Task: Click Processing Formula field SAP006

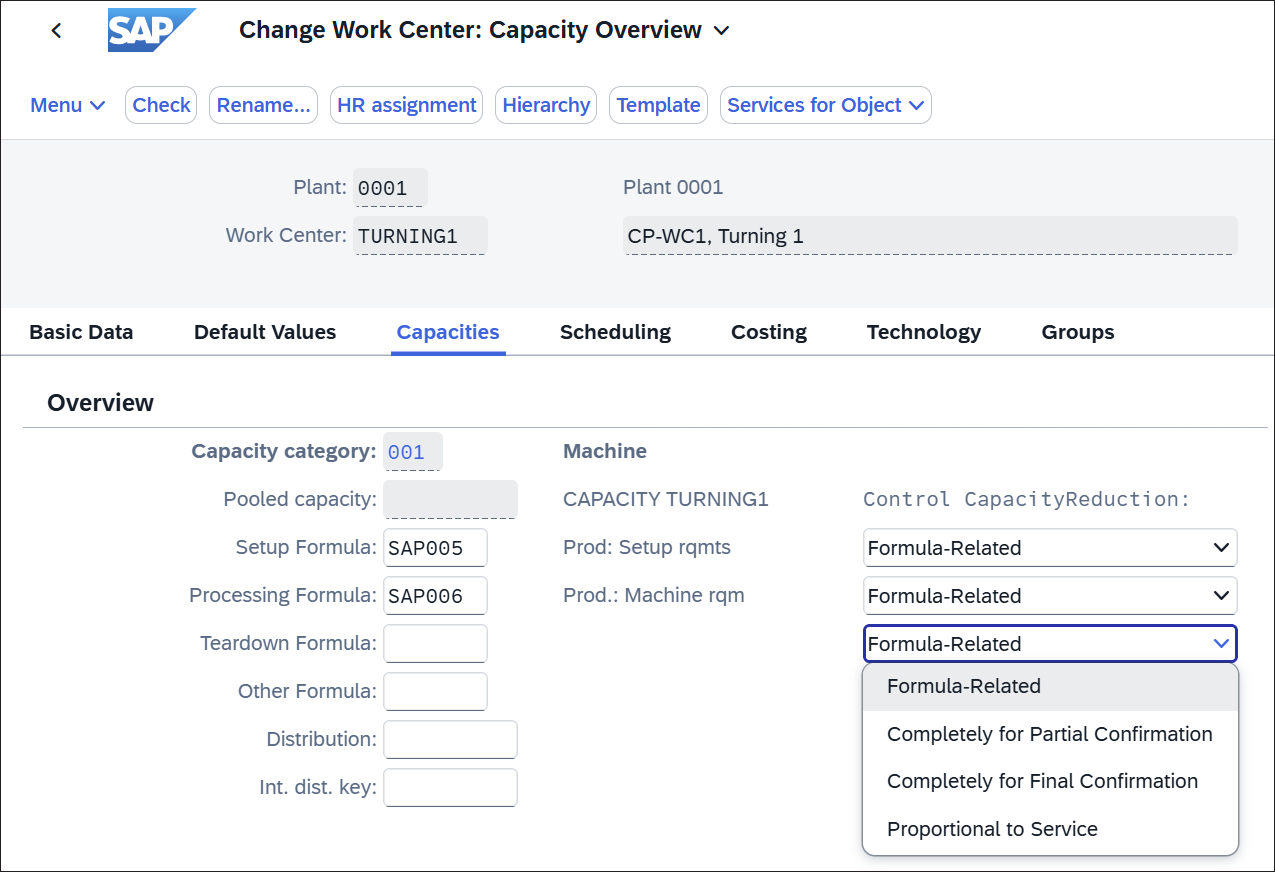Action: coord(436,596)
